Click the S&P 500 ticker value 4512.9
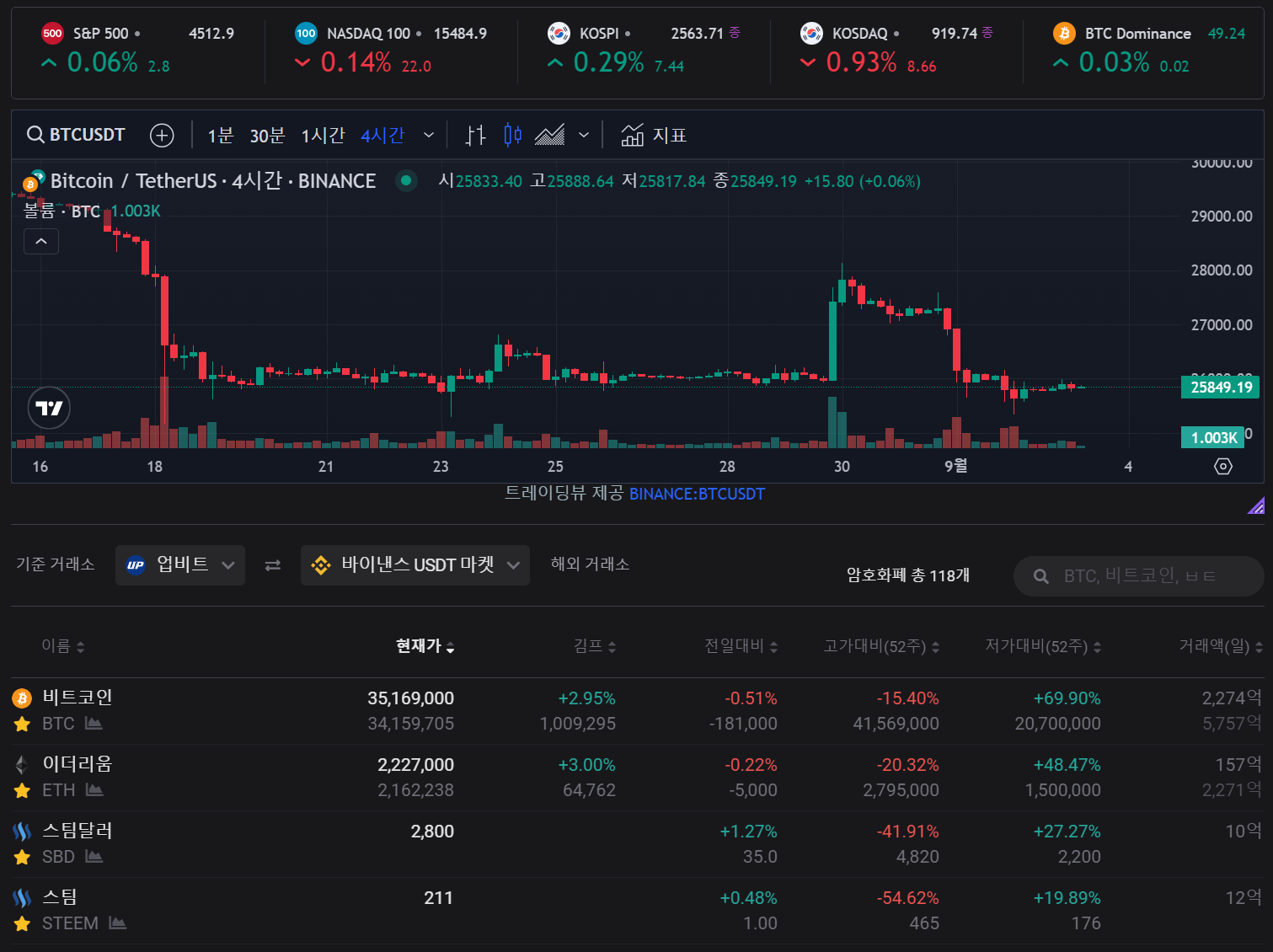The width and height of the screenshot is (1273, 952). [211, 34]
